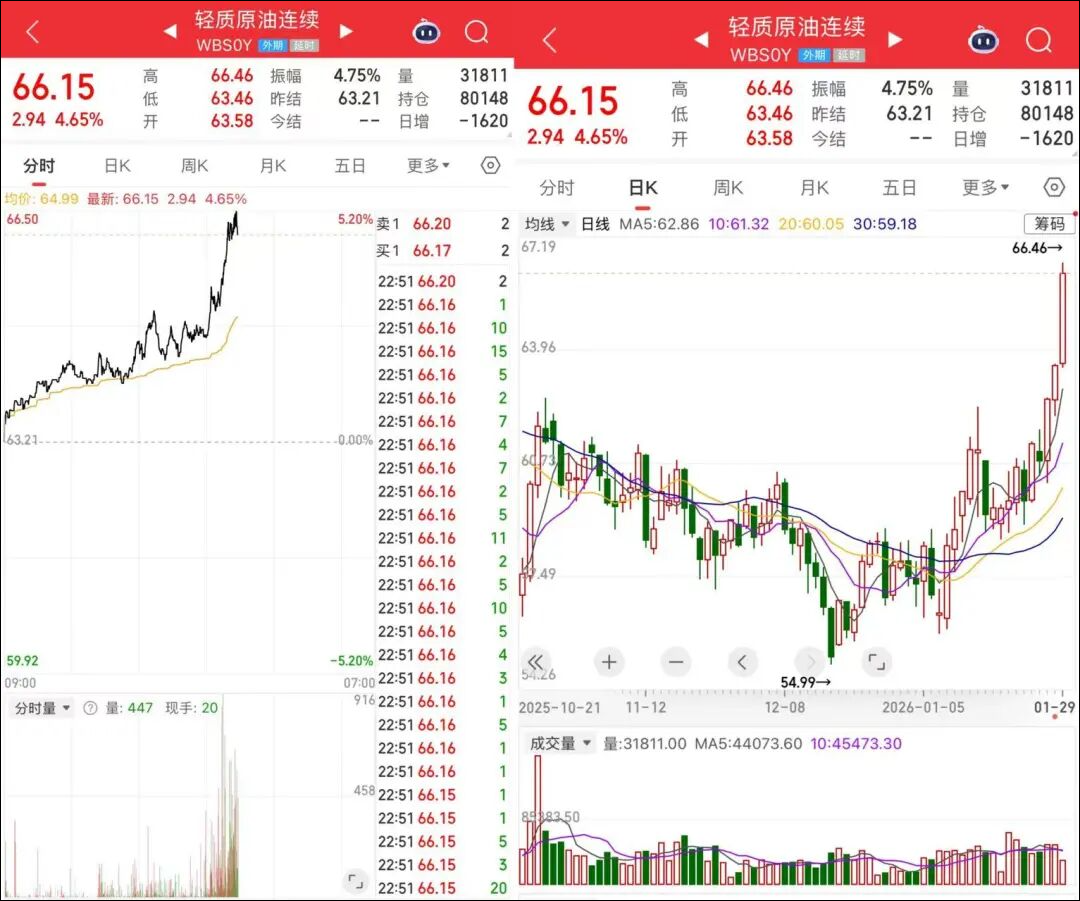
Task: Select 分时 tab in right panel
Action: tap(557, 187)
